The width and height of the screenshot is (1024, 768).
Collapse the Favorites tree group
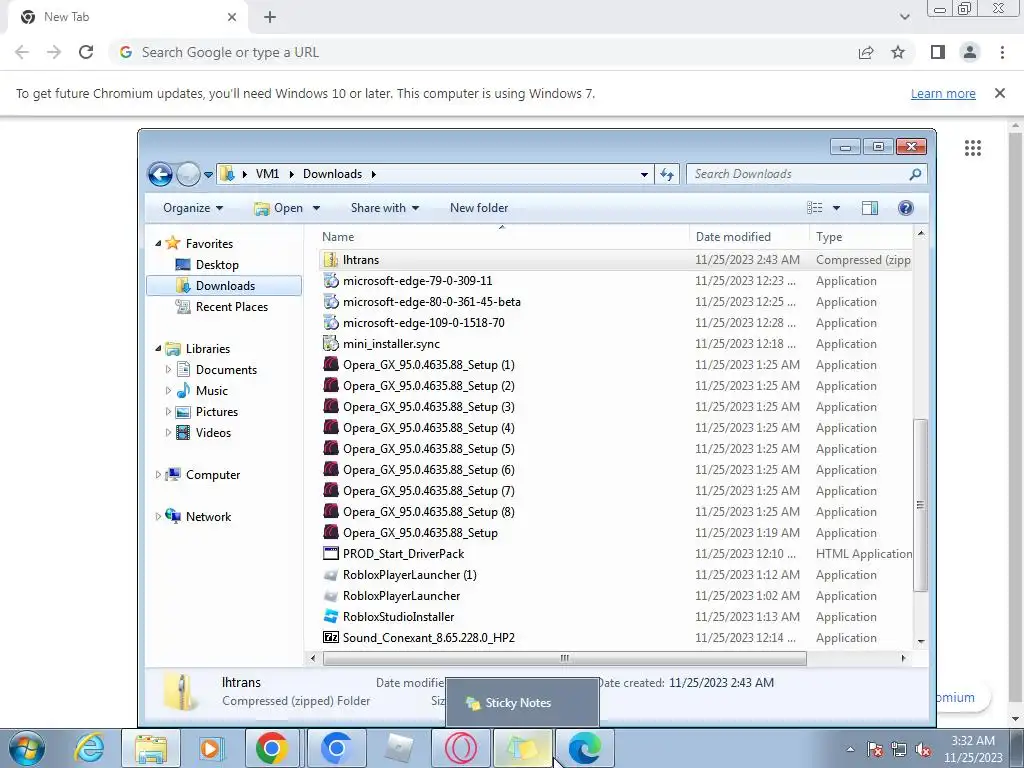[158, 243]
